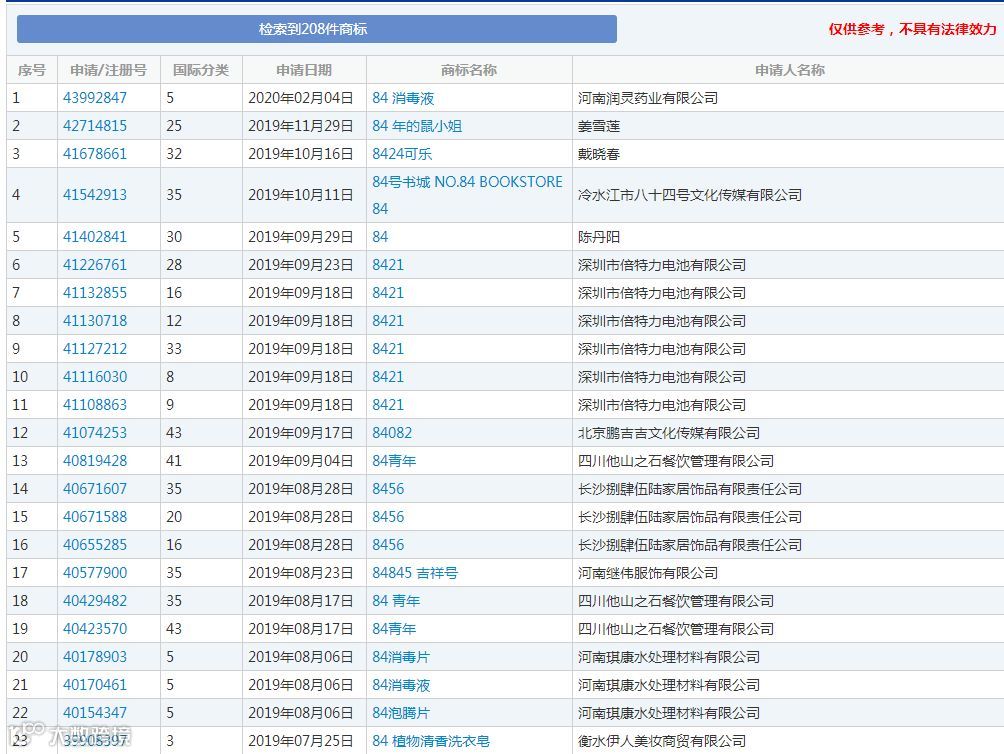Screen dimensions: 1004x754
Task: Click the 国际分类 column header
Action: pyautogui.click(x=201, y=70)
